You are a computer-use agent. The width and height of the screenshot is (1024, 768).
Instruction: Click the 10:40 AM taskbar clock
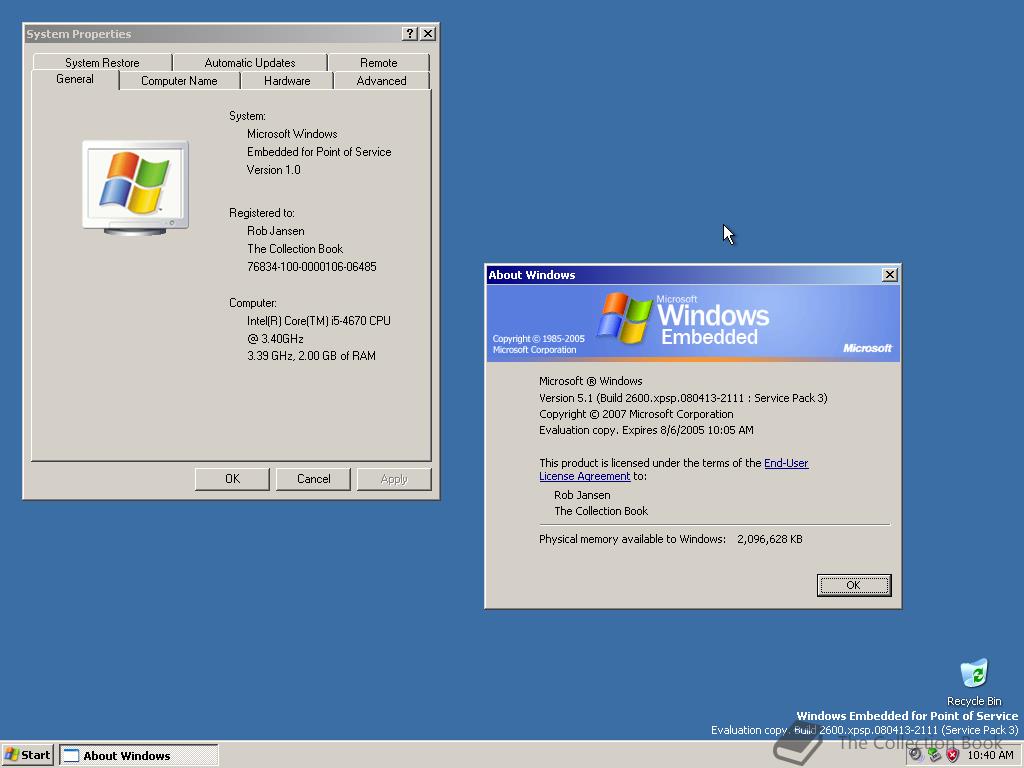(x=990, y=755)
